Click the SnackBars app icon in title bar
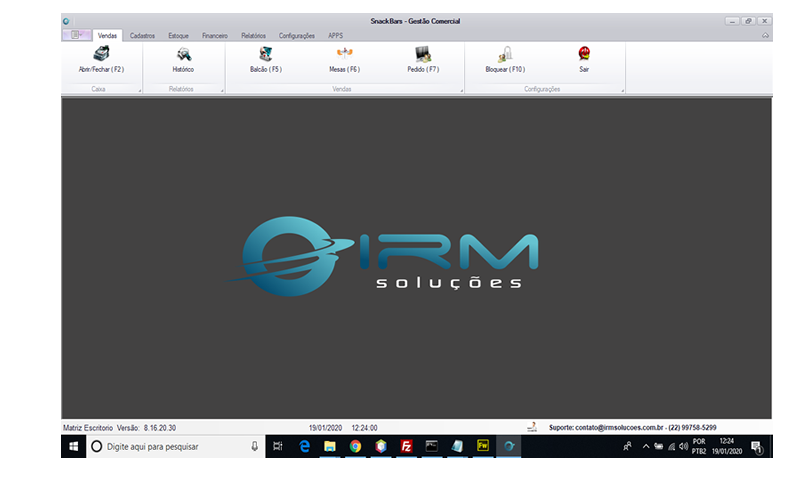This screenshot has width=800, height=500. tap(66, 21)
